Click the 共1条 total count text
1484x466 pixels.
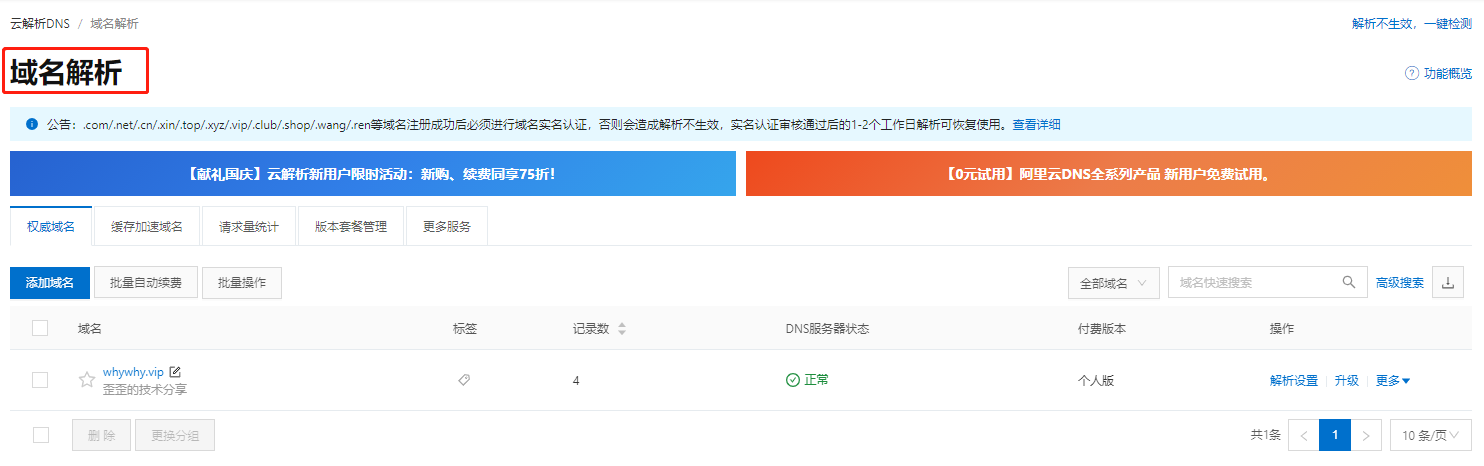click(1266, 435)
